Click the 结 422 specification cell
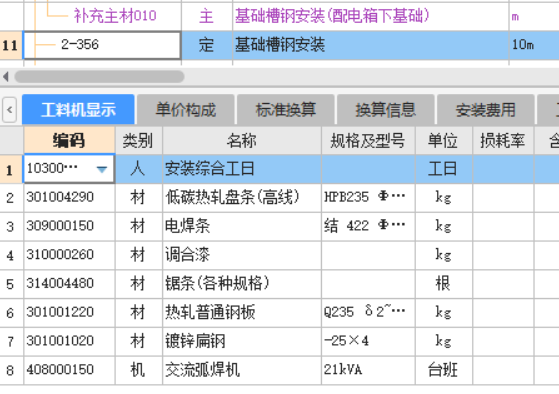This screenshot has height=394, width=559. (x=368, y=226)
